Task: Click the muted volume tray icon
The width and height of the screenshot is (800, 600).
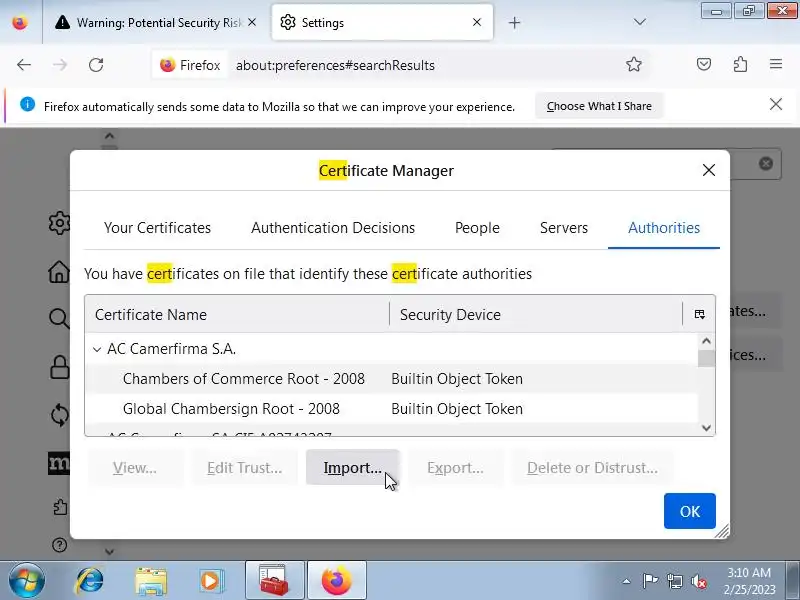Action: point(698,581)
